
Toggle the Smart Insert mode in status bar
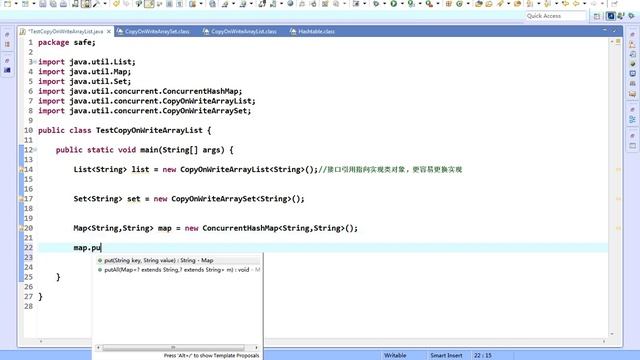pos(446,356)
